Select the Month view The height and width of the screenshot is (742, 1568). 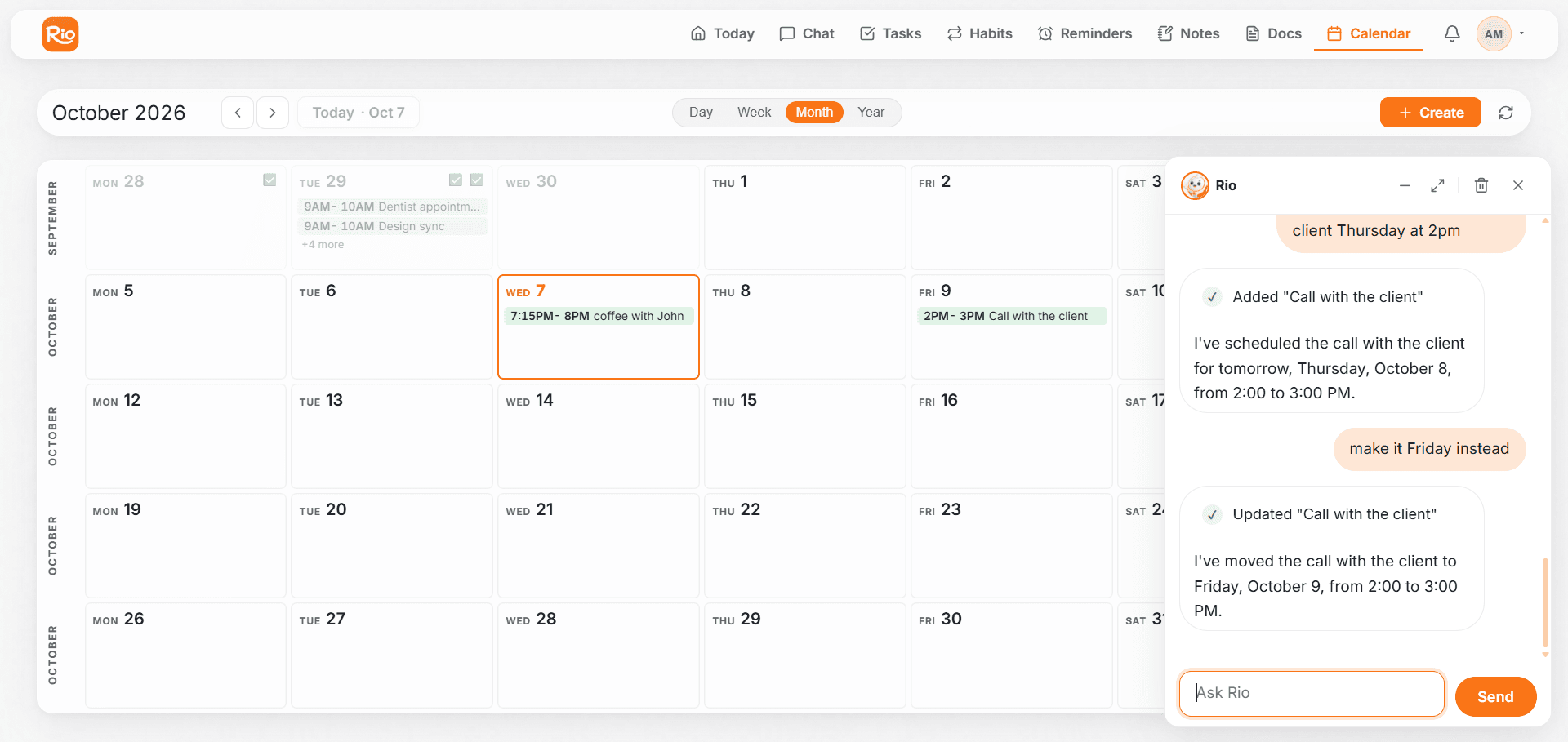tap(814, 113)
